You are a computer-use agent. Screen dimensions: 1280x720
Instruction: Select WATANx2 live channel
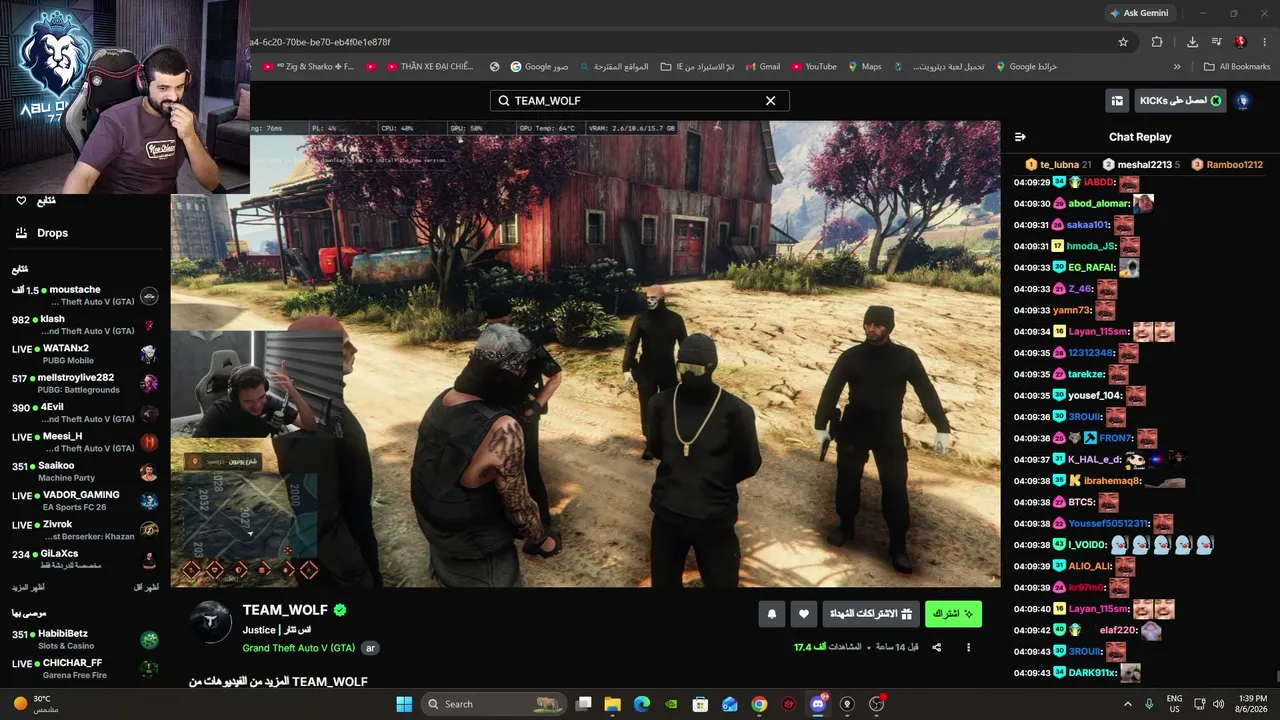[85, 354]
